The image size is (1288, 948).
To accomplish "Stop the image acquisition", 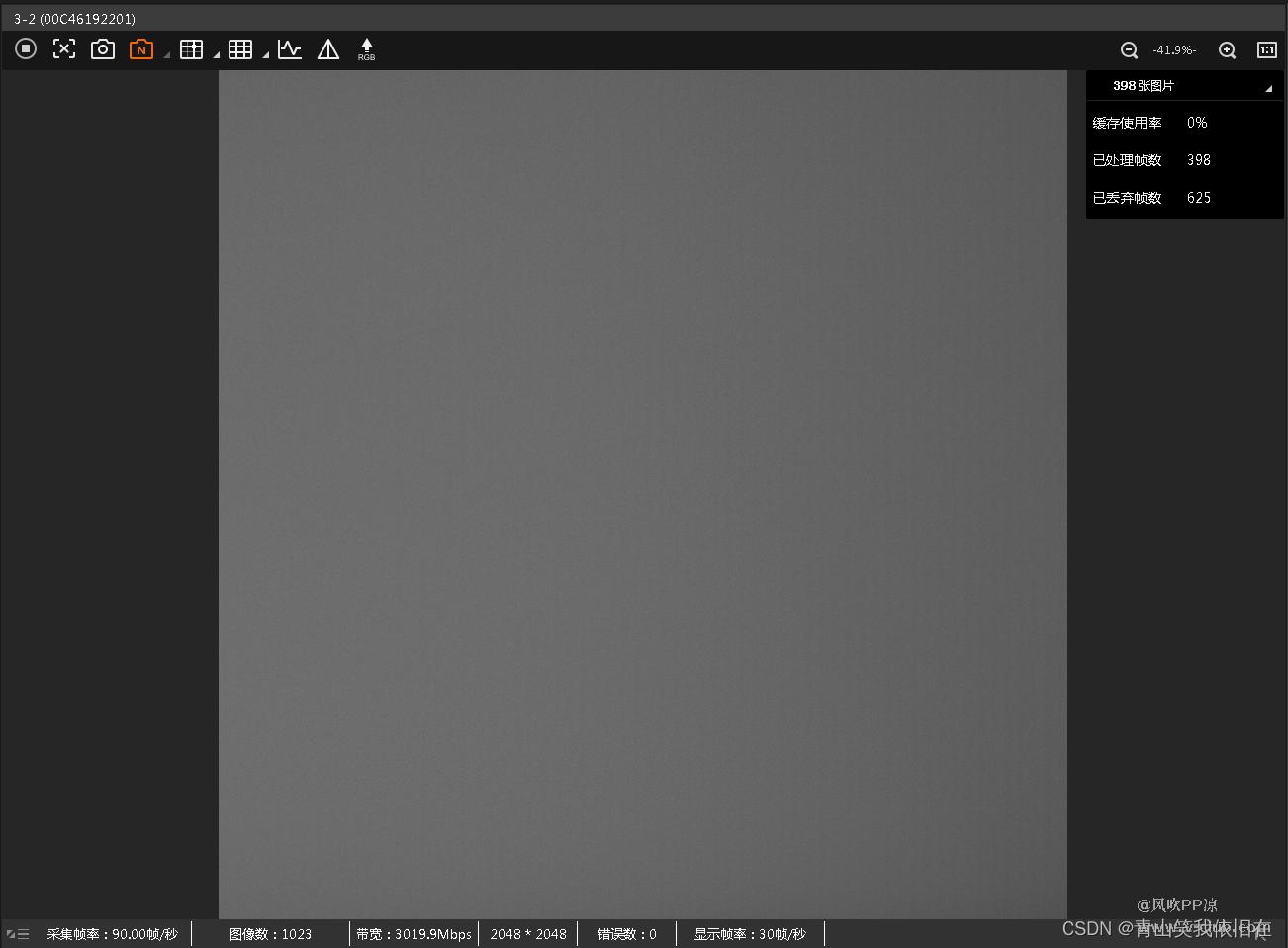I will click(x=26, y=48).
